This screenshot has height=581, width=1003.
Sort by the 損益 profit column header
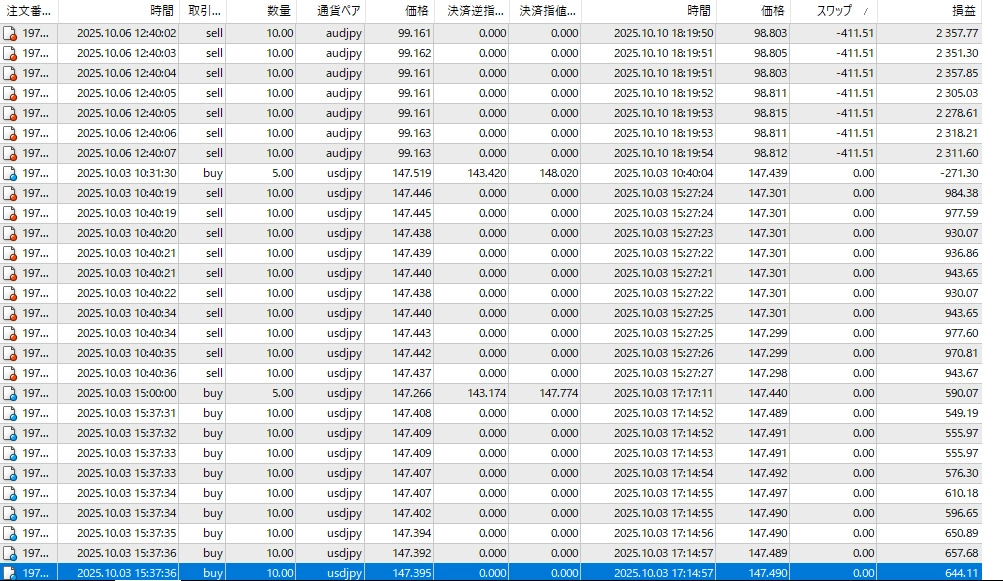point(929,11)
